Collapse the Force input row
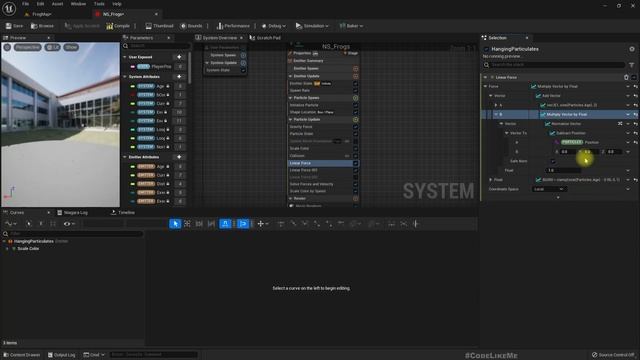This screenshot has height=360, width=640. coord(485,87)
